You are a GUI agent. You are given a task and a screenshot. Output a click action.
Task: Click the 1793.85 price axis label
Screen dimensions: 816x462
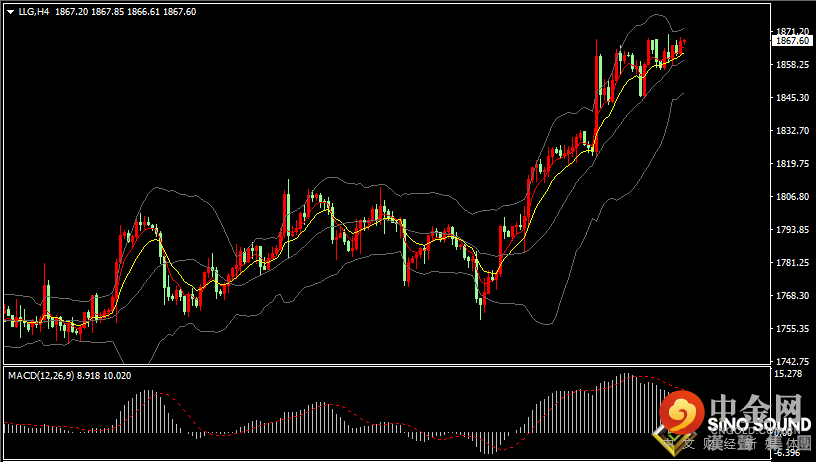tap(792, 229)
